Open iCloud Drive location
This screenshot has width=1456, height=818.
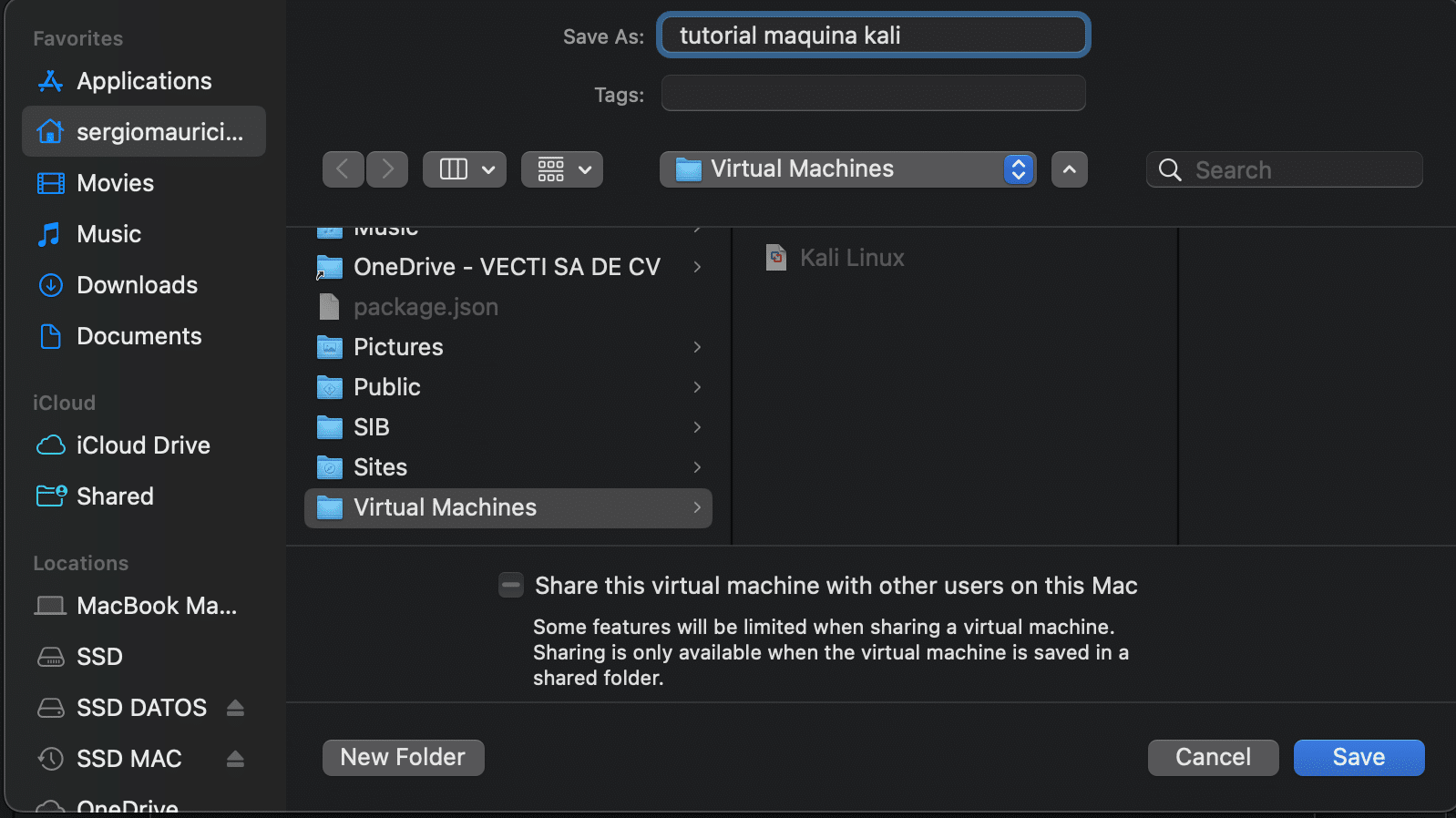142,445
